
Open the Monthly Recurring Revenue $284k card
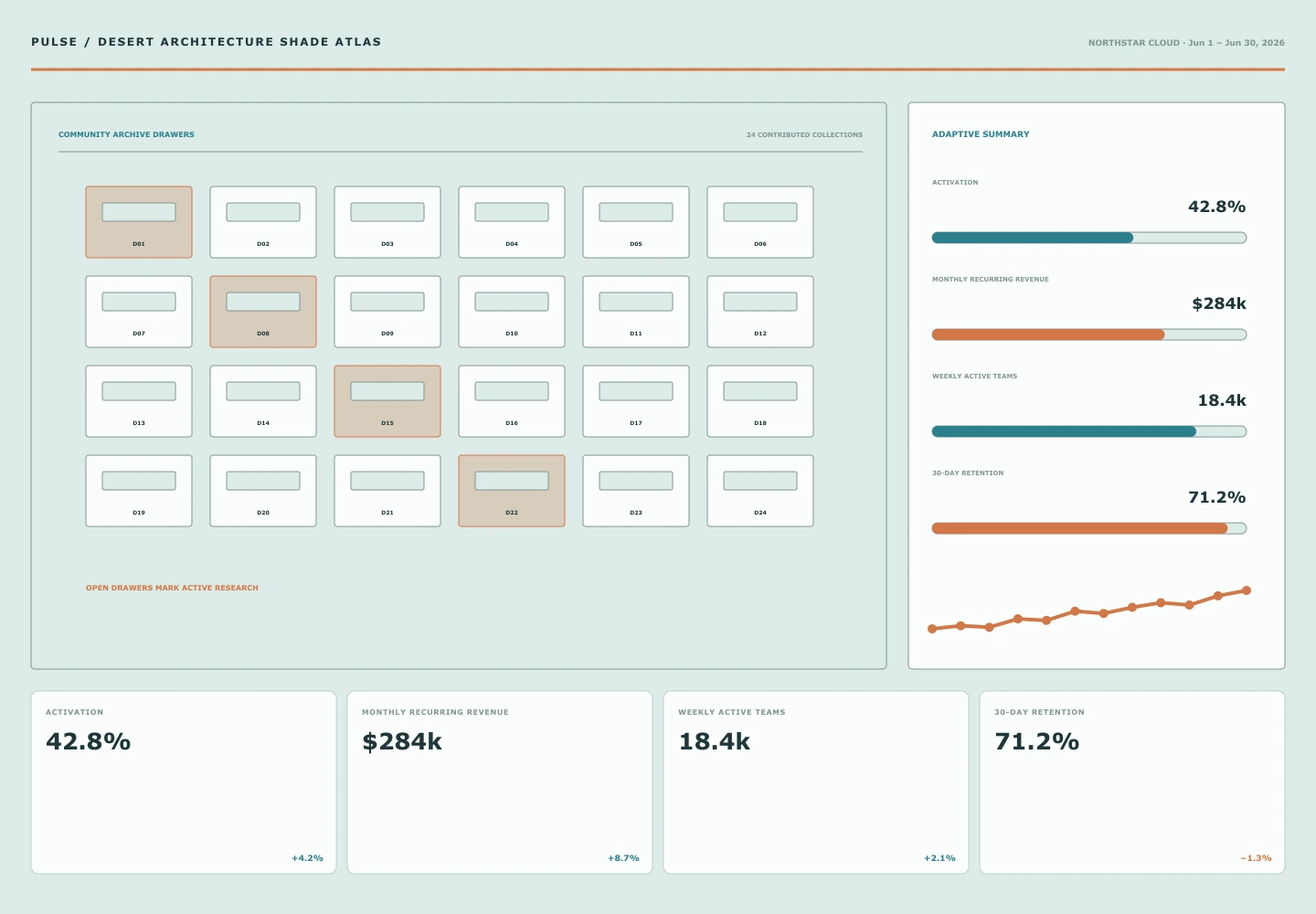tap(500, 782)
